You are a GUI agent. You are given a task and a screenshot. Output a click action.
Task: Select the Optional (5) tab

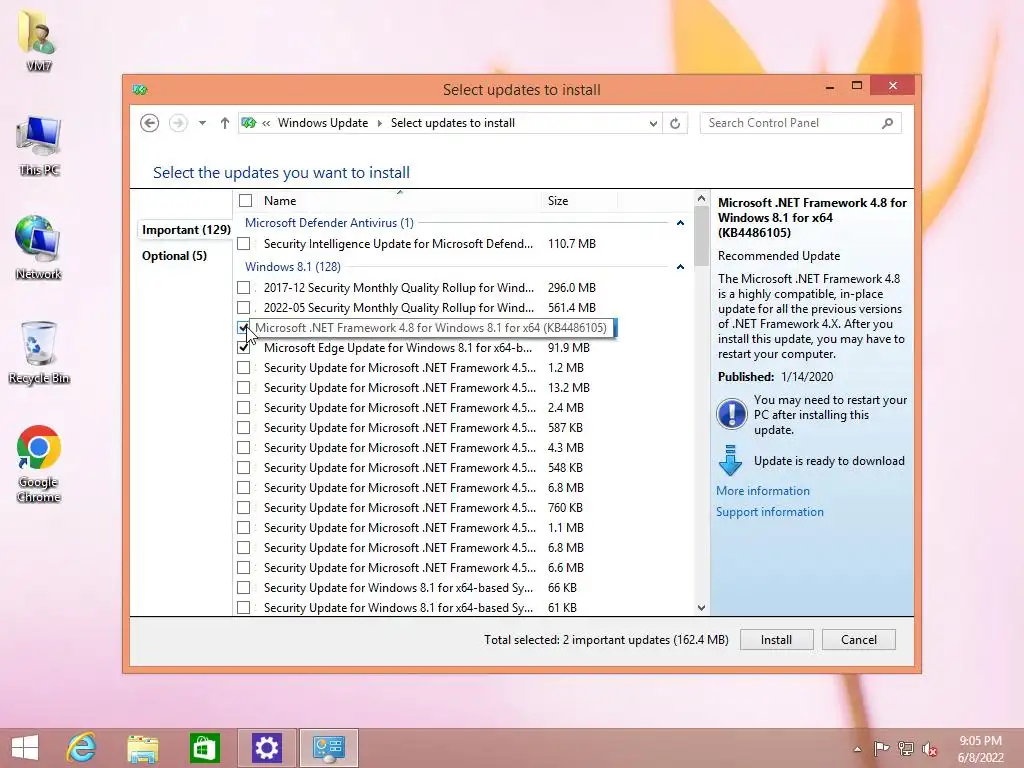(174, 255)
